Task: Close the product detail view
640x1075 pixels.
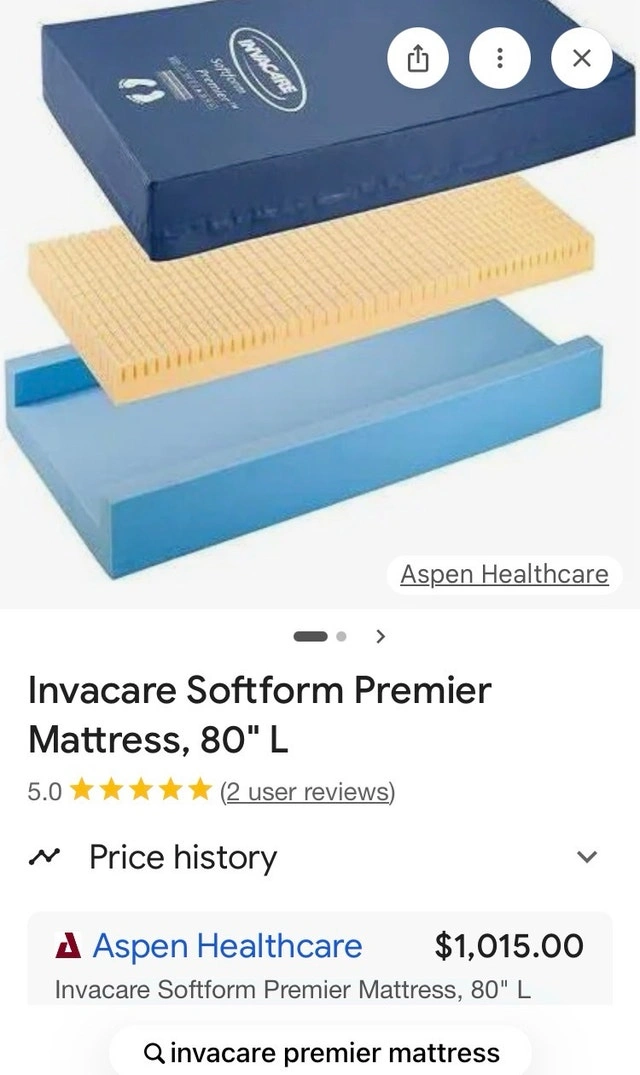Action: point(582,58)
